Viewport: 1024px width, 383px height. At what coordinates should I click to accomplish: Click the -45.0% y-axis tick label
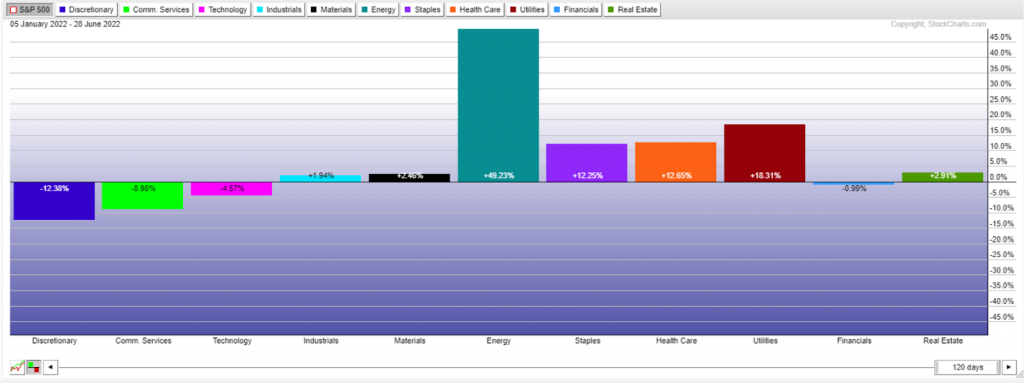[1002, 317]
